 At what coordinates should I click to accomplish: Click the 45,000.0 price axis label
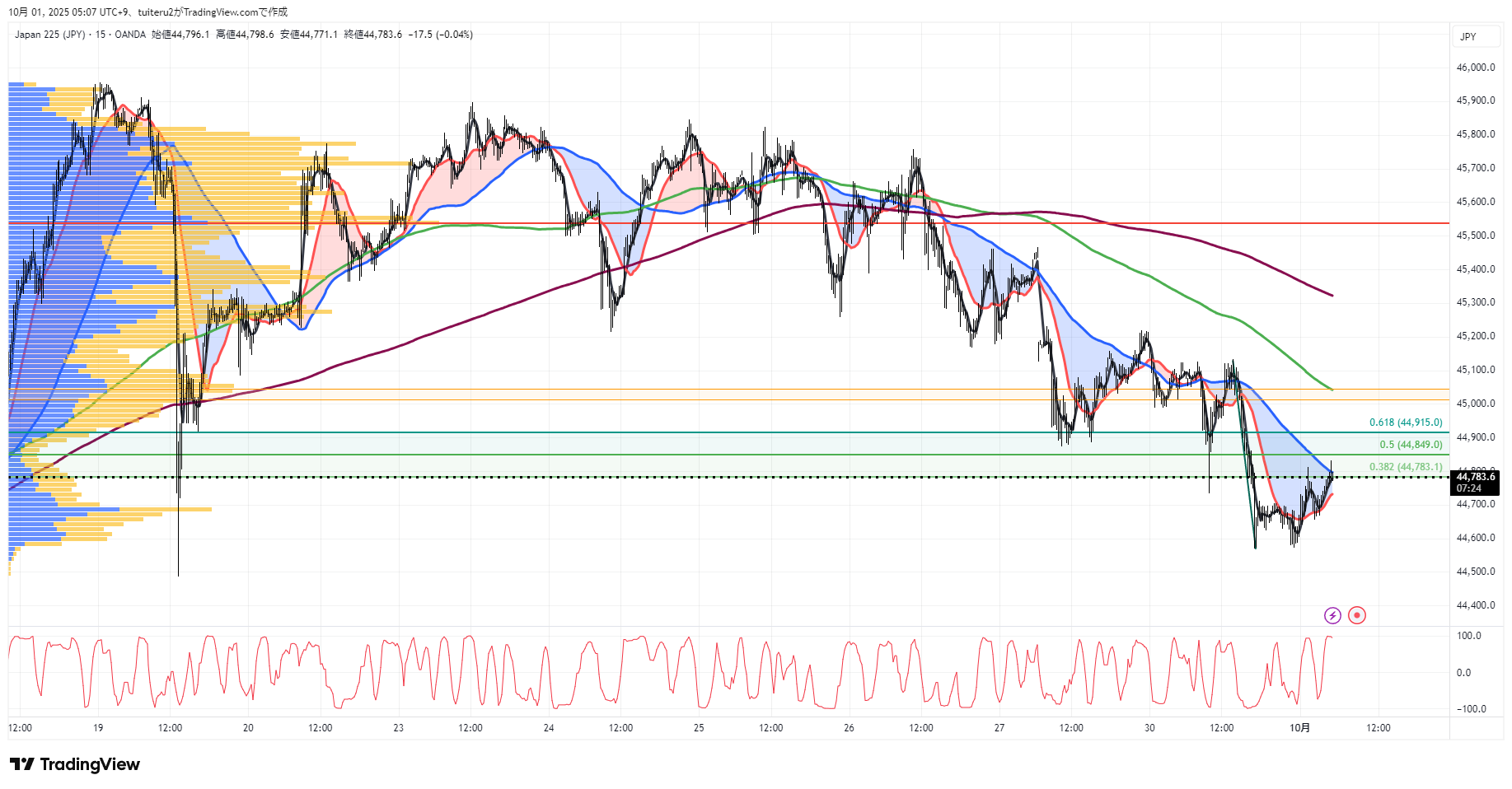tap(1476, 404)
